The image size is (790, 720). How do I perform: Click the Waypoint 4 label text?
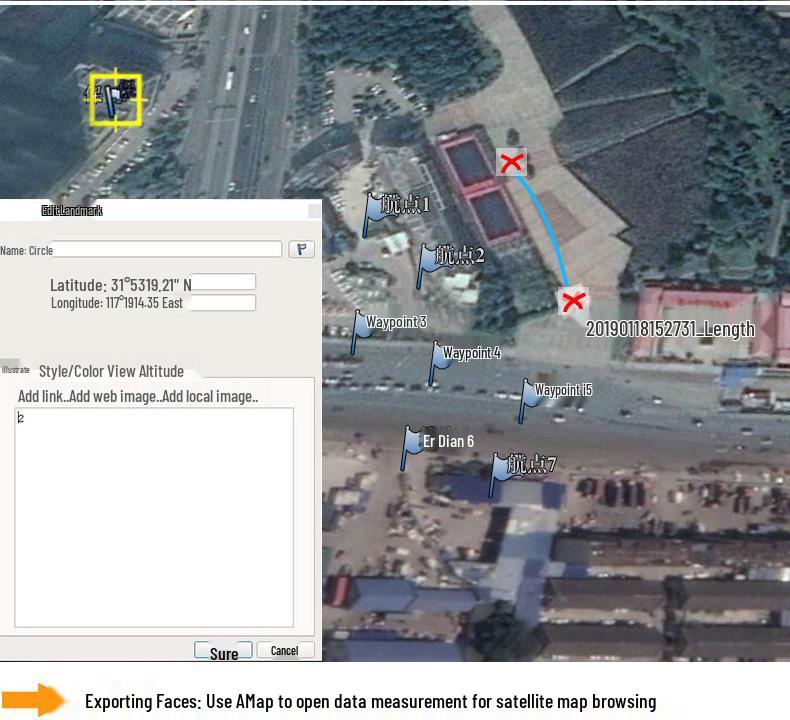click(x=472, y=353)
